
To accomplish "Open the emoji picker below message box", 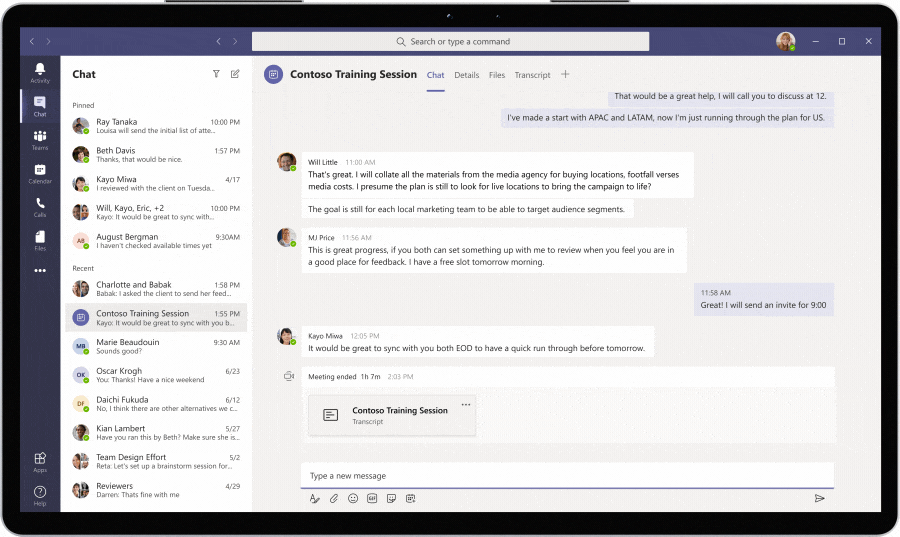I will point(353,498).
